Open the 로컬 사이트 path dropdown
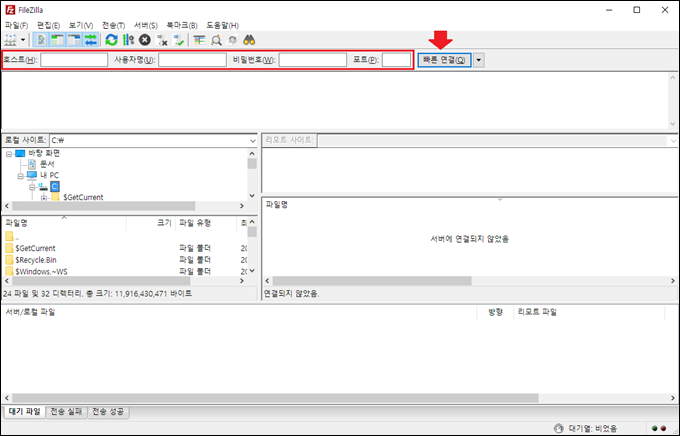The width and height of the screenshot is (680, 436). pos(252,141)
